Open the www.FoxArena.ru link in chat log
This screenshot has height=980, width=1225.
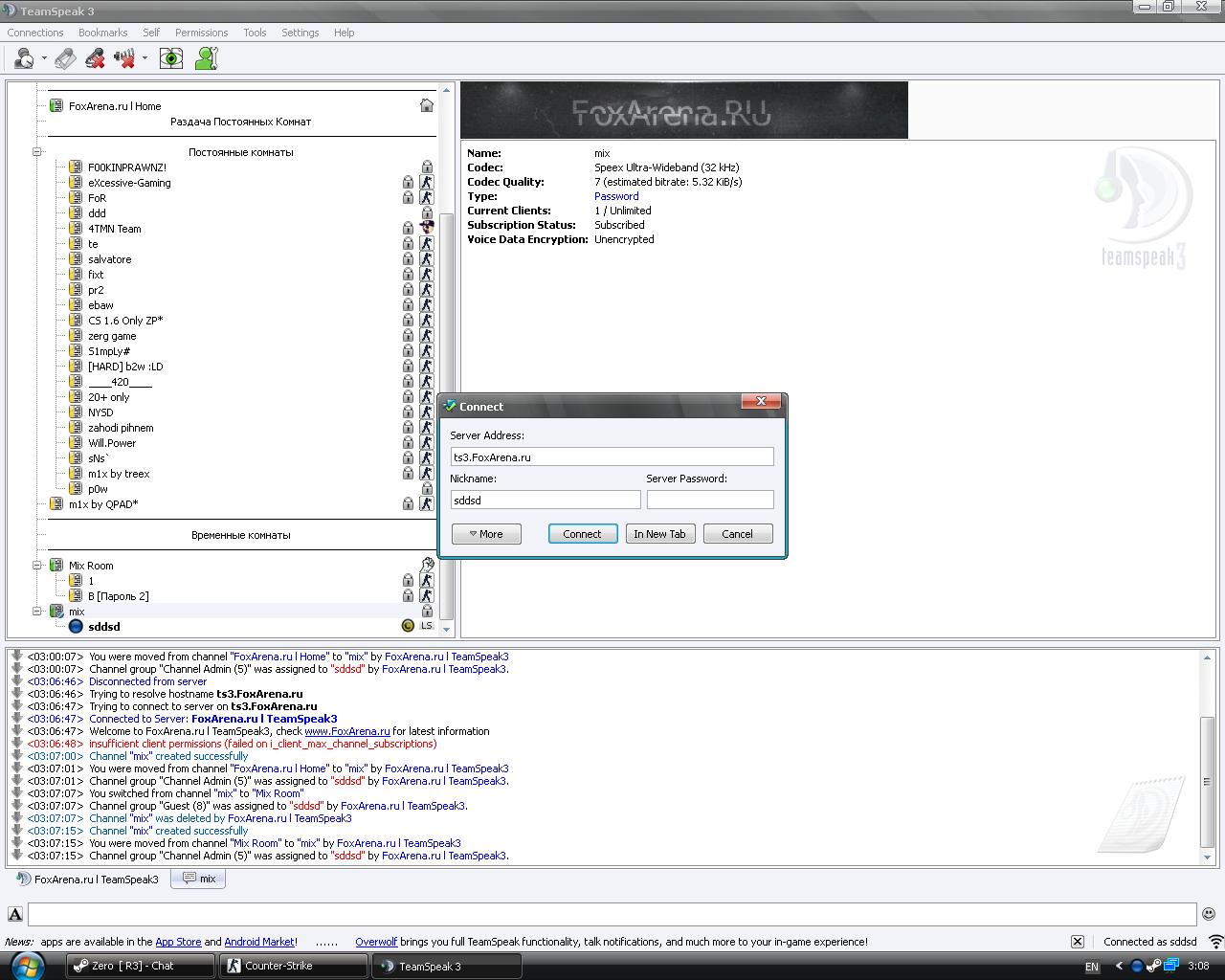pyautogui.click(x=346, y=731)
